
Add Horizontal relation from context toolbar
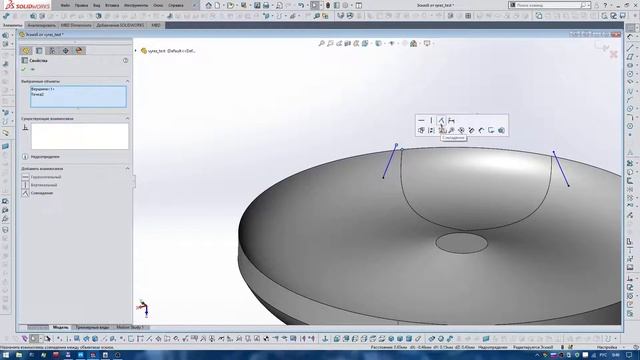pos(421,120)
